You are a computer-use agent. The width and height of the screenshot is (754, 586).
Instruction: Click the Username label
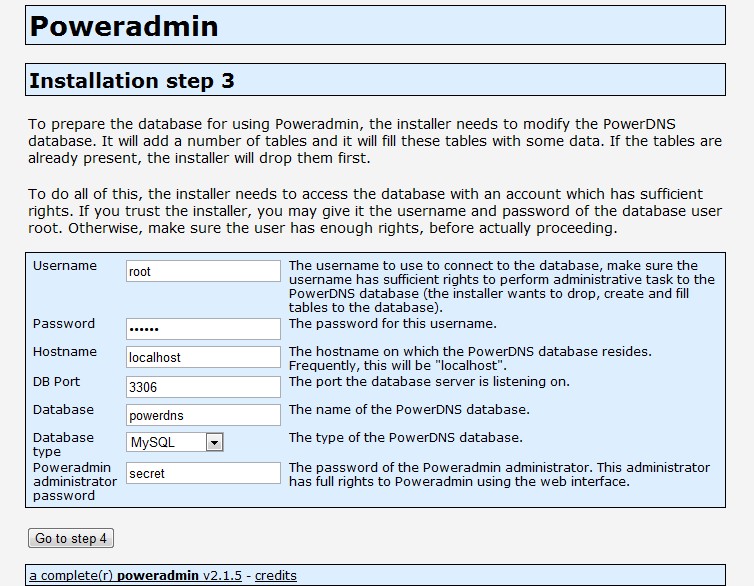65,266
